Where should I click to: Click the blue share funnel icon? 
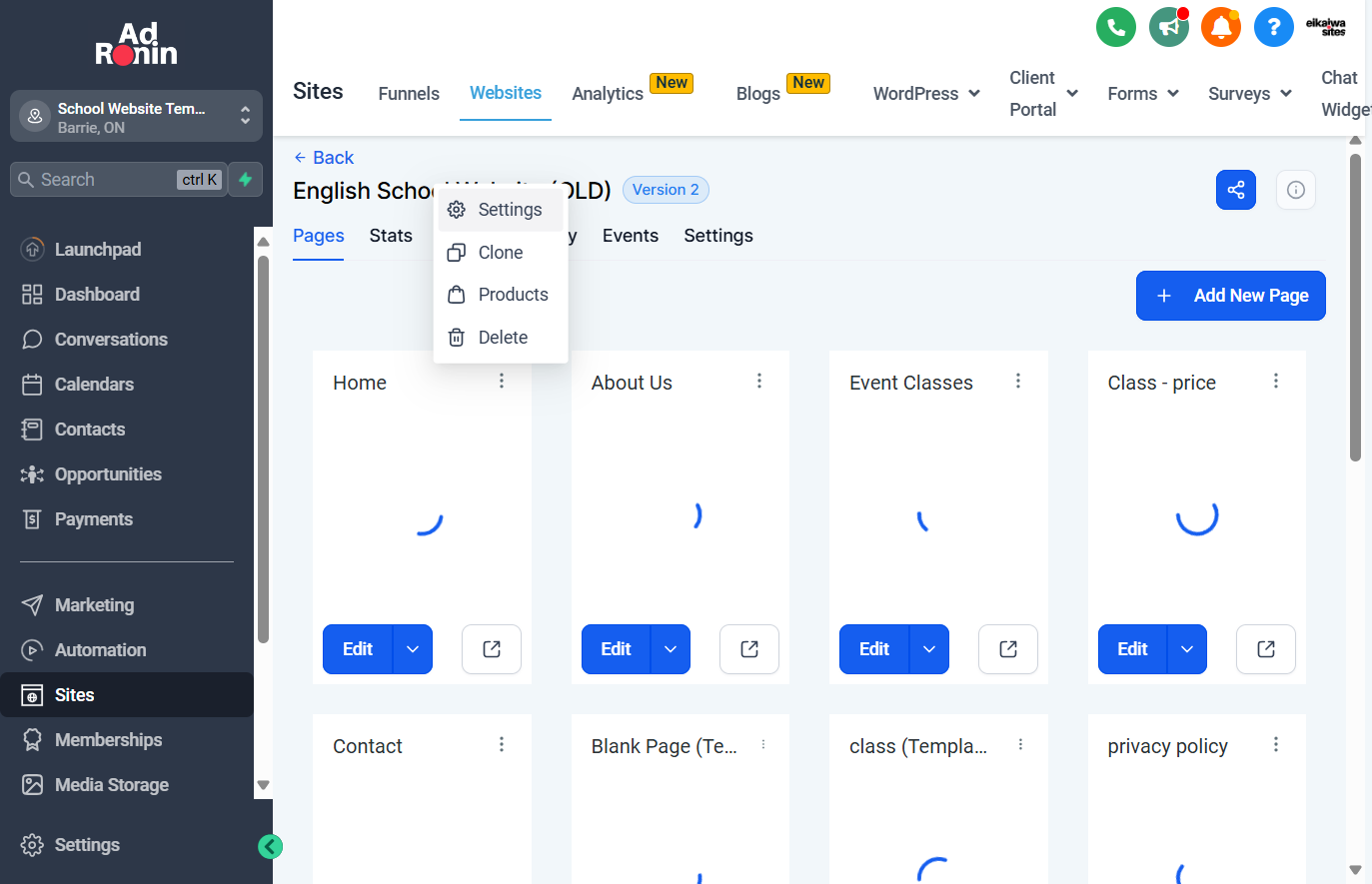[1236, 190]
